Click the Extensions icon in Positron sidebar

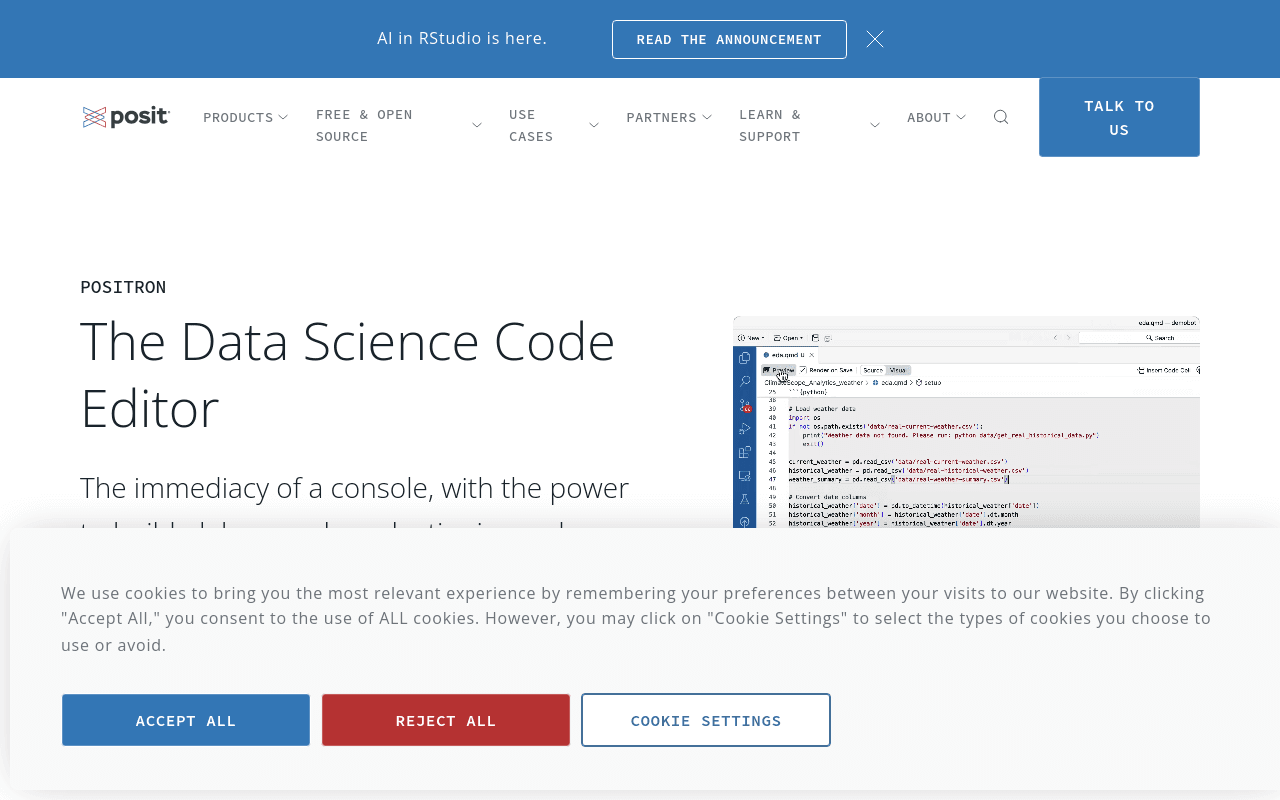pyautogui.click(x=744, y=452)
